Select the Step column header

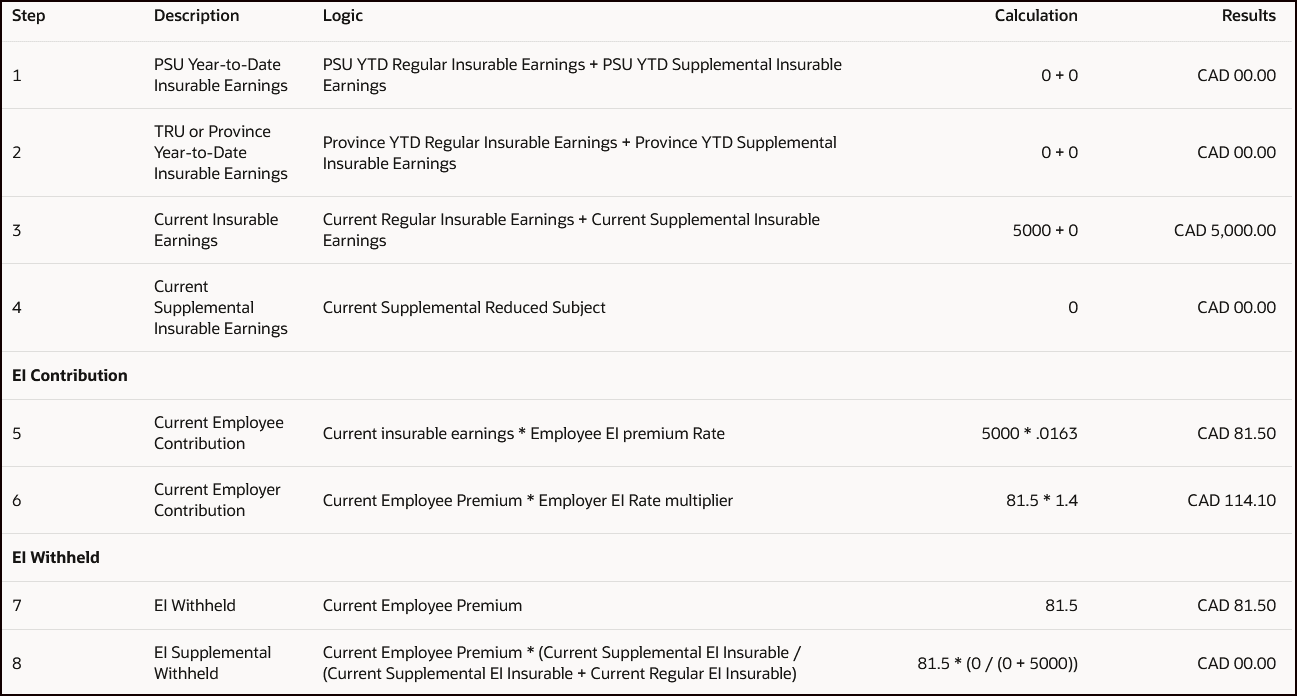[28, 16]
